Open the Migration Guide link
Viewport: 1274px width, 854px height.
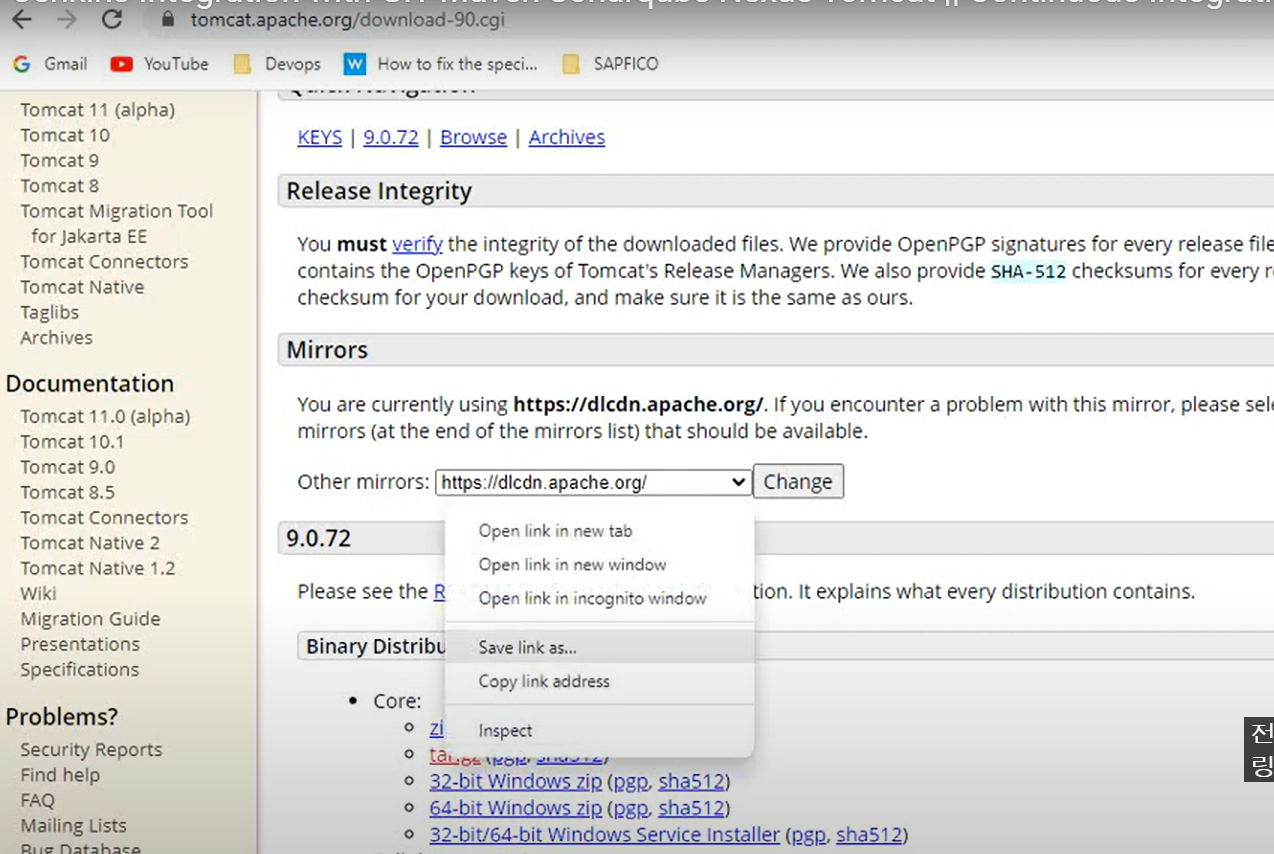pyautogui.click(x=90, y=619)
